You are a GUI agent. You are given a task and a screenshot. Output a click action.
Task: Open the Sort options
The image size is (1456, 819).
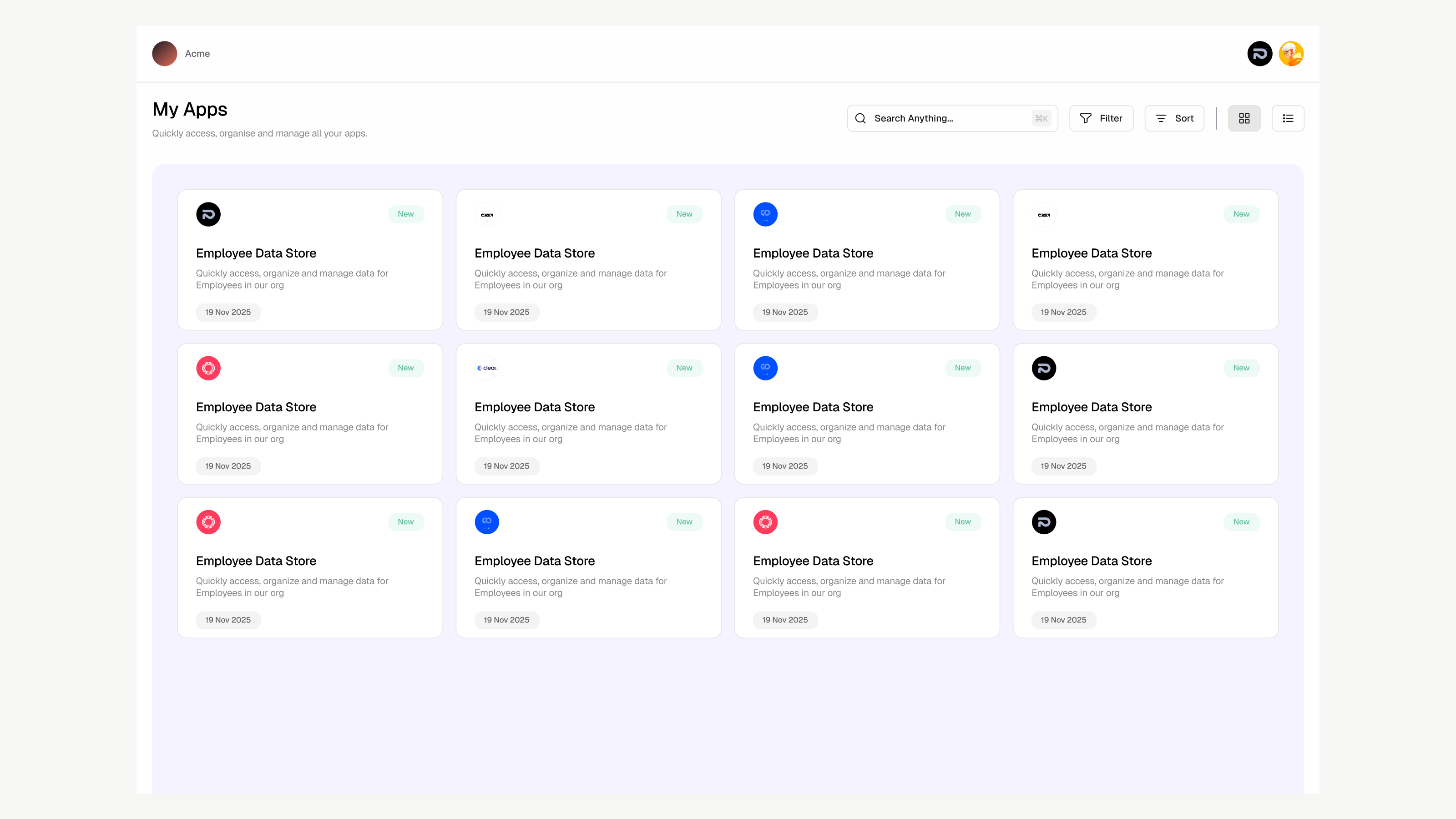tap(1174, 118)
